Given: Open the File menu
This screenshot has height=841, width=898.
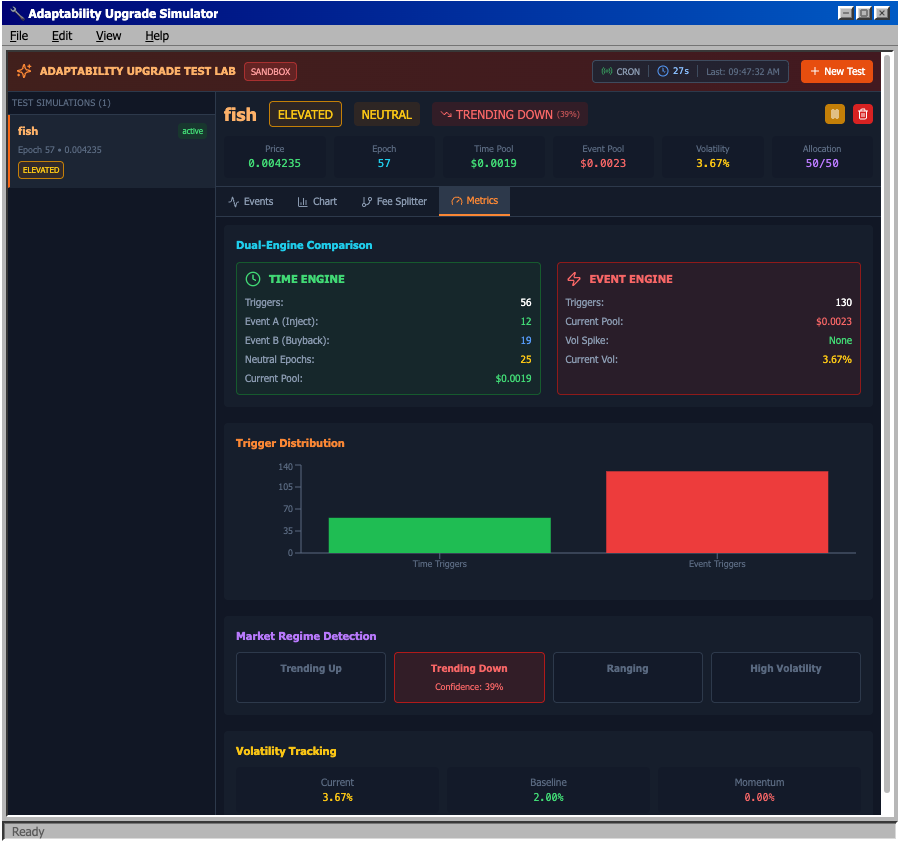Looking at the screenshot, I should (x=19, y=36).
